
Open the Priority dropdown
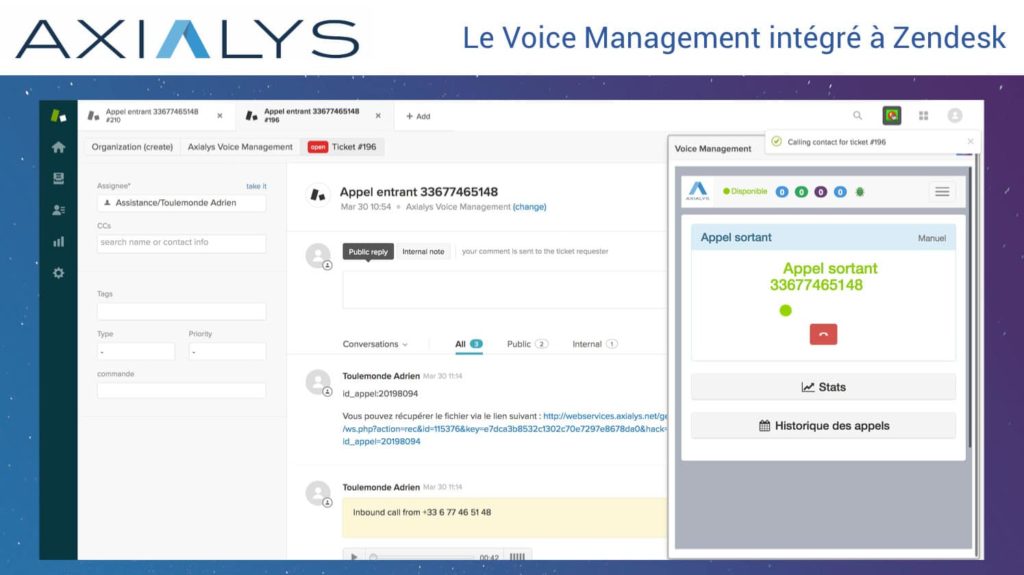[227, 352]
